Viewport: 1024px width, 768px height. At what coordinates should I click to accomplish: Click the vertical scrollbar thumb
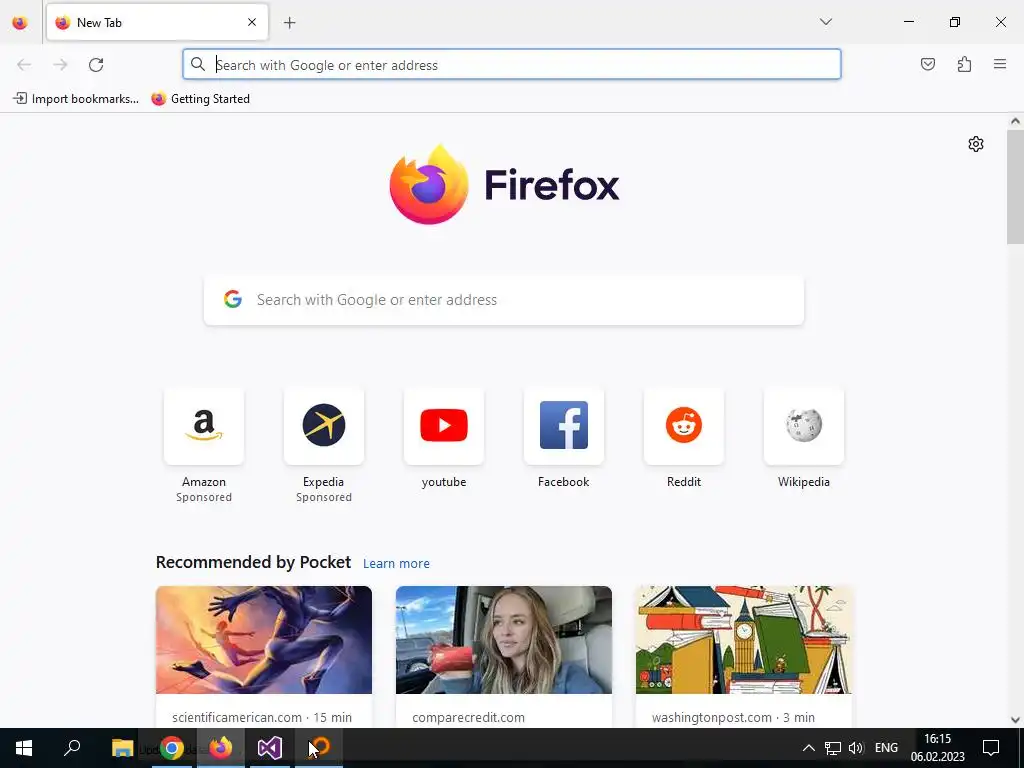tap(1015, 187)
